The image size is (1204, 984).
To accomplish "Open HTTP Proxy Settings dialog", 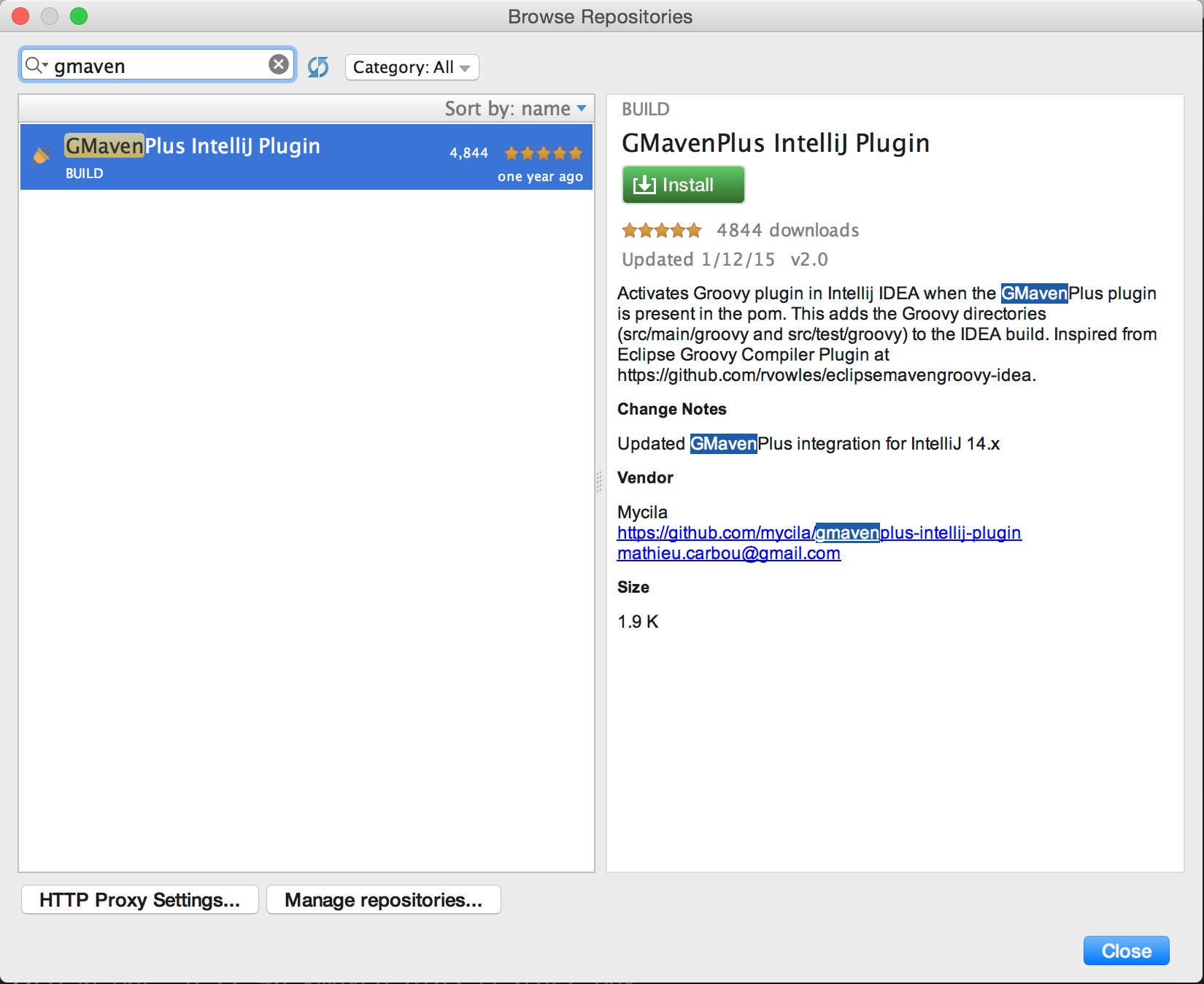I will (x=140, y=900).
